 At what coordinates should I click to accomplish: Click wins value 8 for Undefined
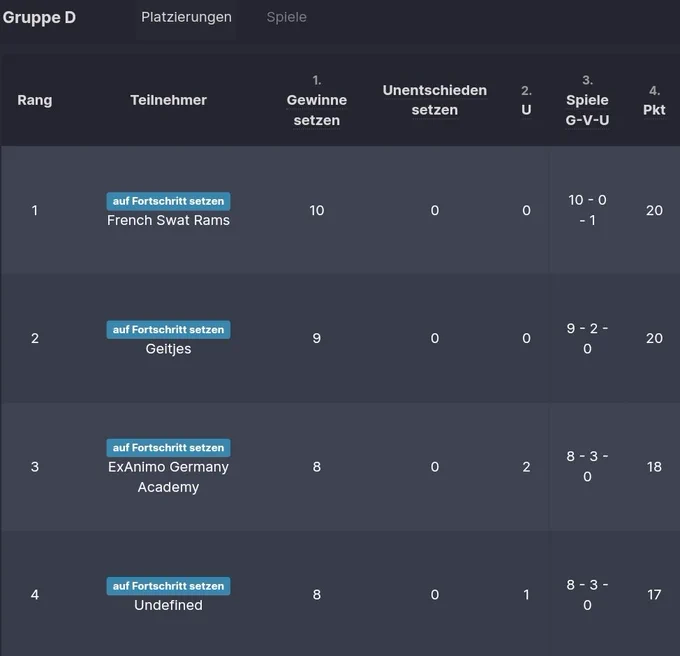coord(317,594)
